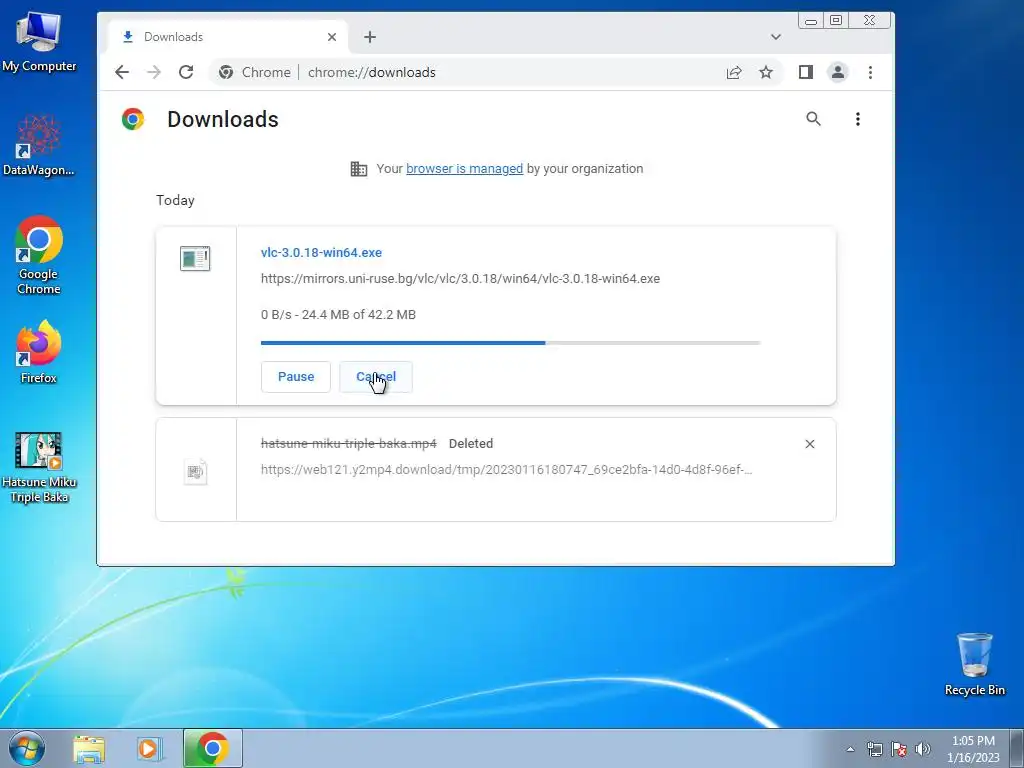Open the Downloads page more actions menu

click(x=857, y=119)
